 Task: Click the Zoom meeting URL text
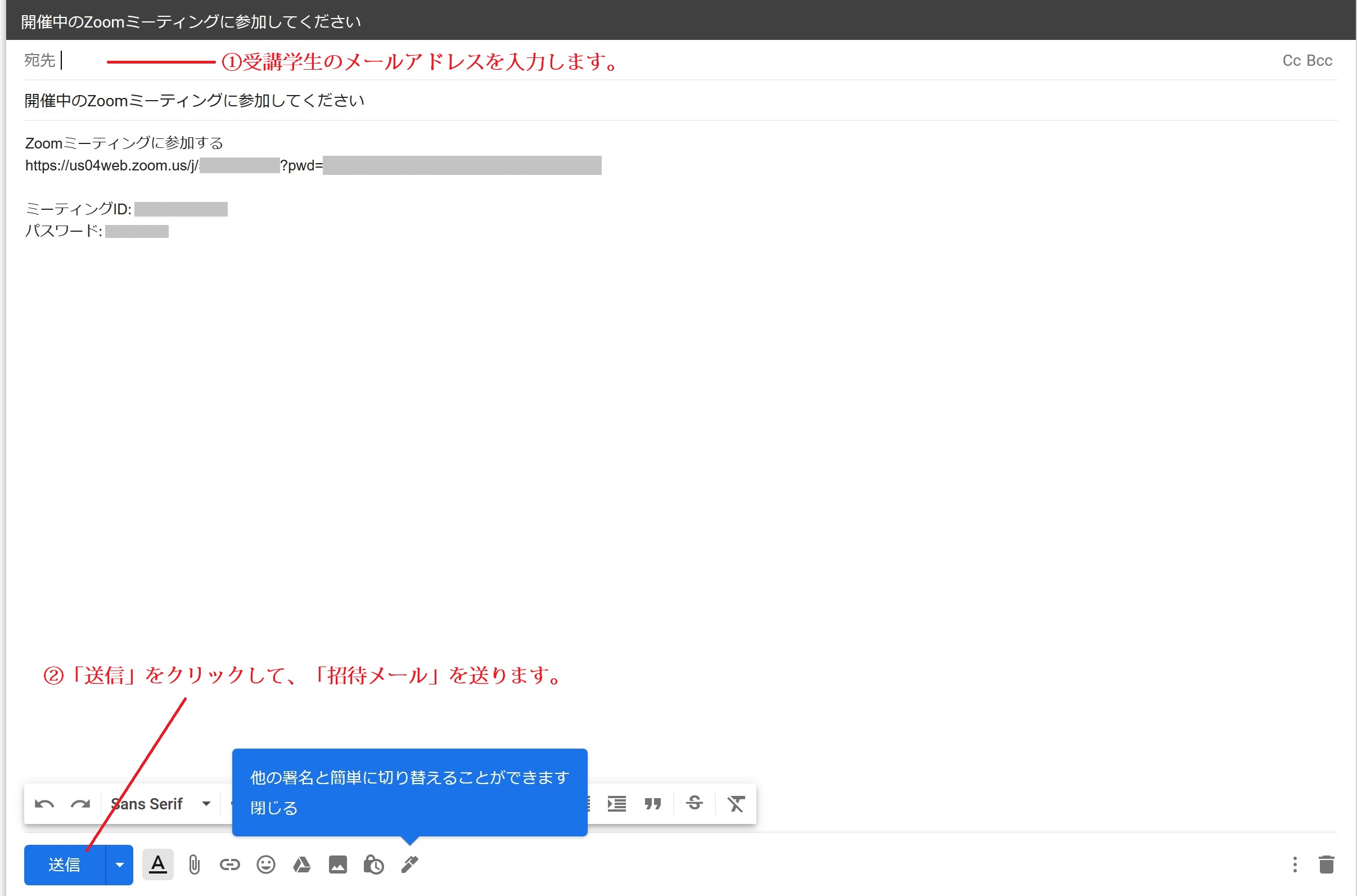pos(313,166)
